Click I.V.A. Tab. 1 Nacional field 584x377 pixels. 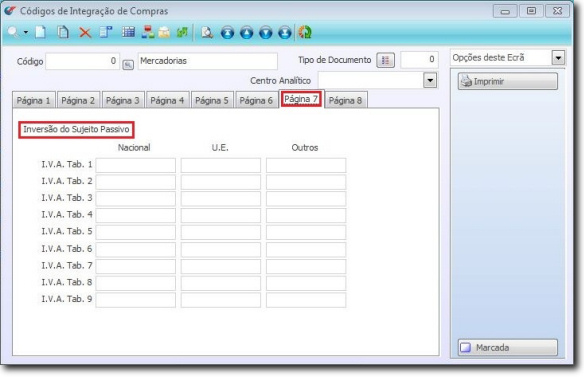pos(136,165)
